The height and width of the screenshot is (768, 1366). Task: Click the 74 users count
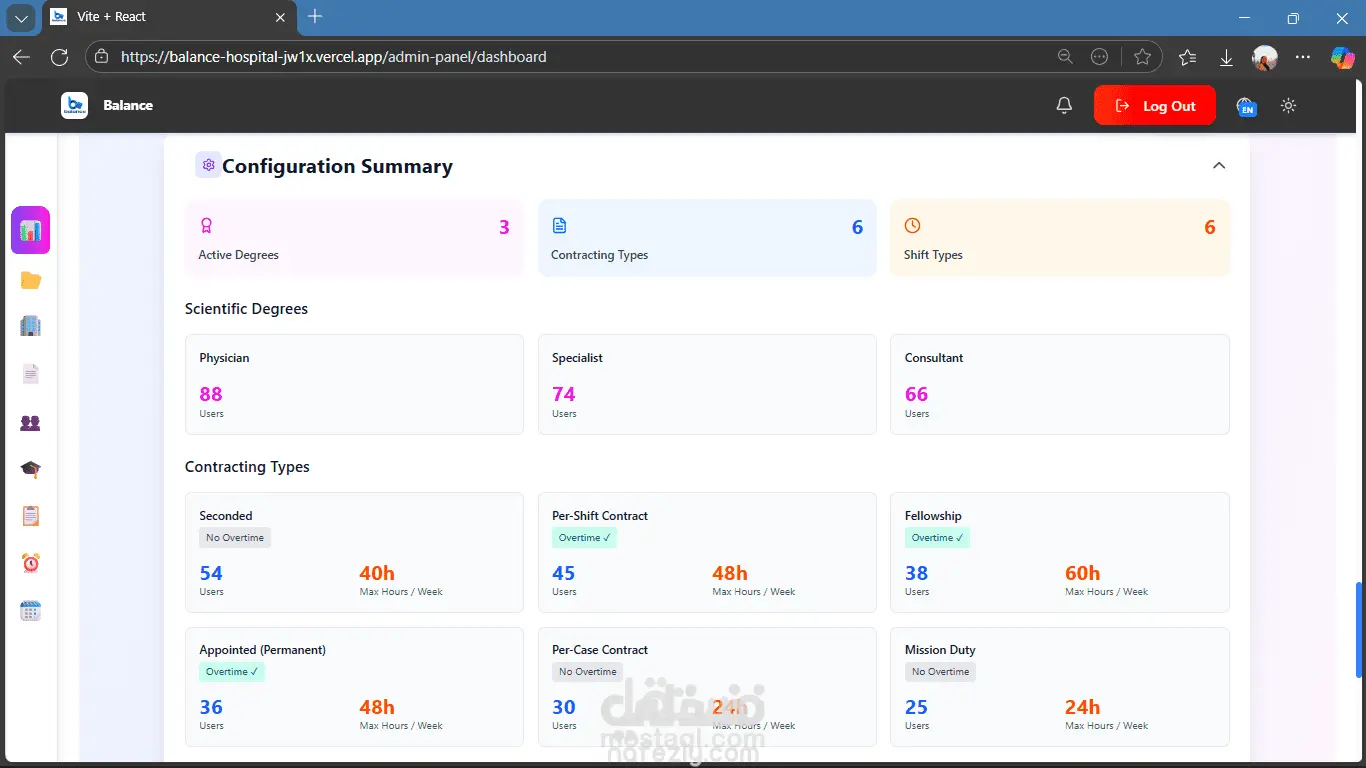click(564, 394)
